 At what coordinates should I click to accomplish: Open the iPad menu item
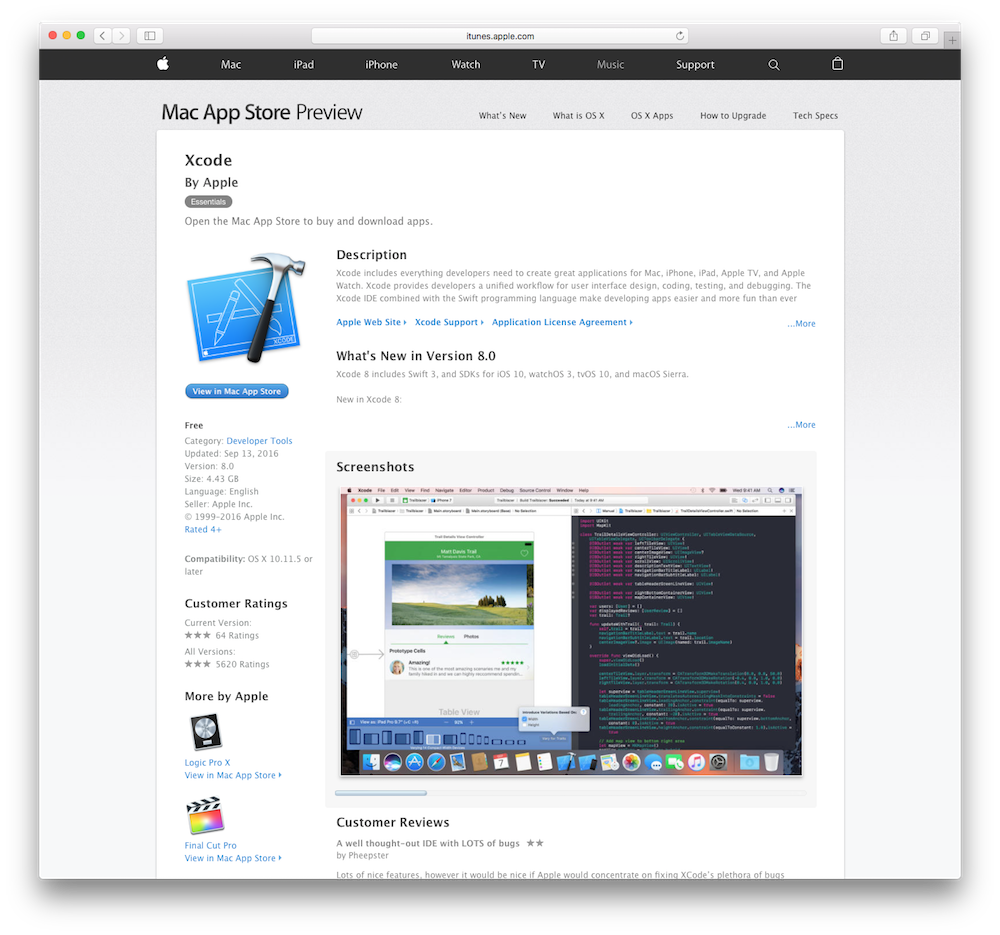pyautogui.click(x=304, y=64)
